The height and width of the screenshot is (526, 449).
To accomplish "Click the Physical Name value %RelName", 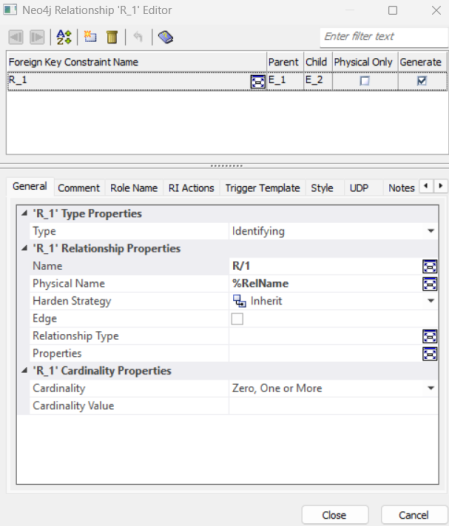I will (326, 284).
